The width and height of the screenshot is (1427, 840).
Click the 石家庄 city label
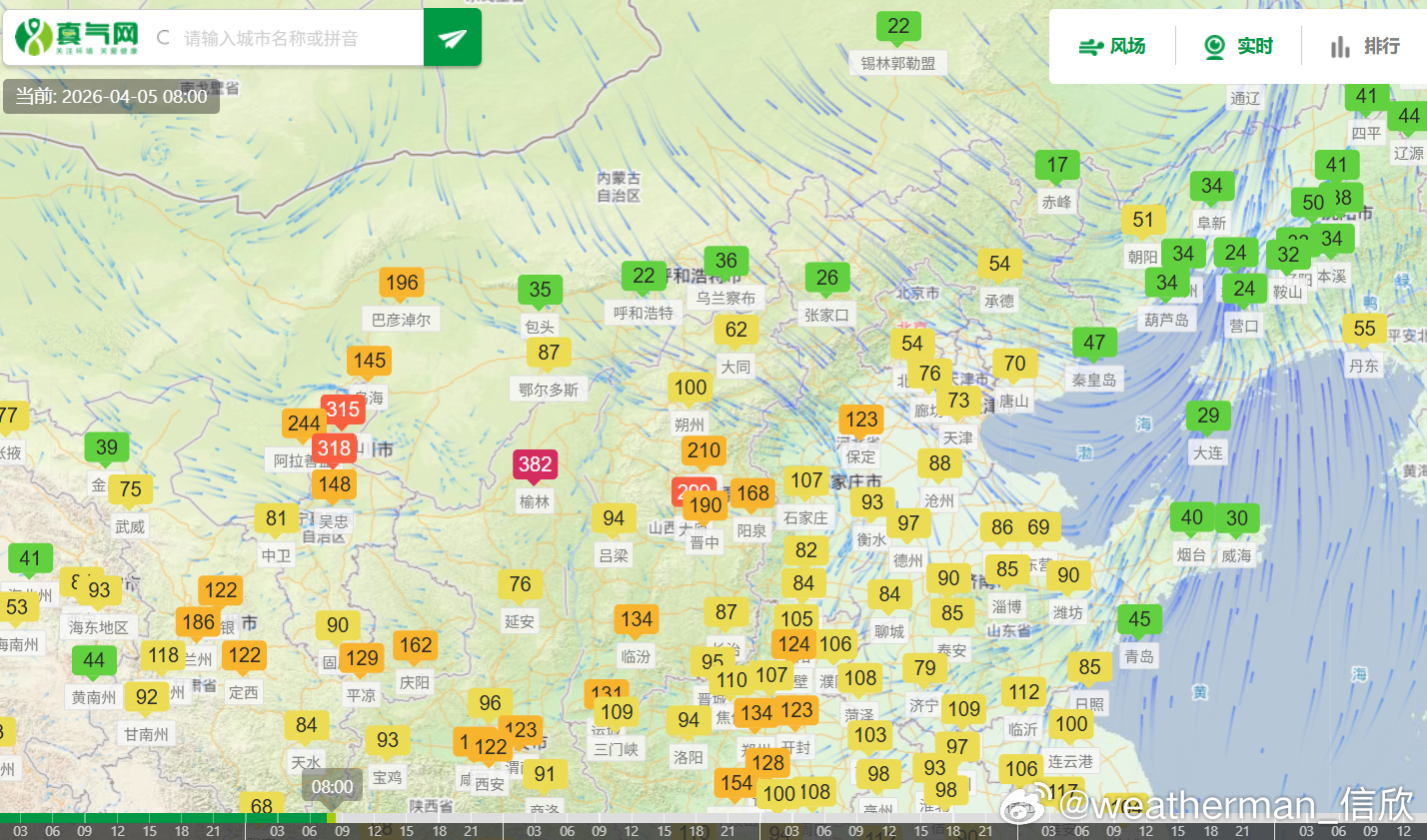pos(805,517)
